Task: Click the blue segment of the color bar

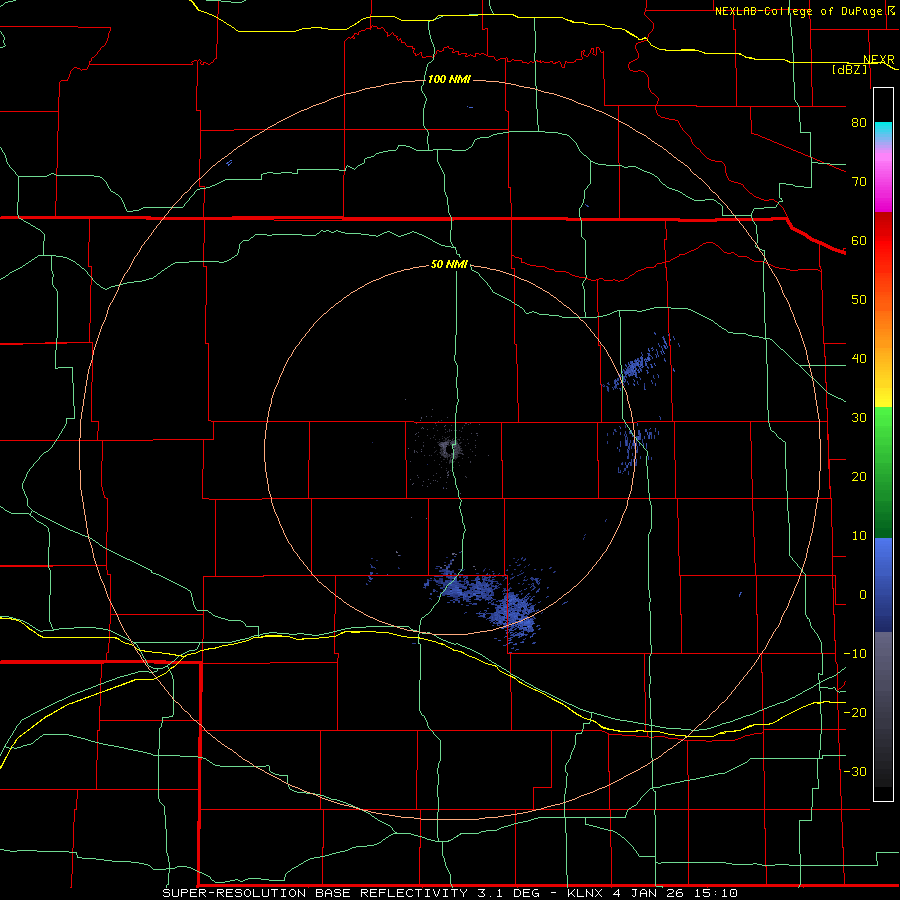Action: (883, 585)
